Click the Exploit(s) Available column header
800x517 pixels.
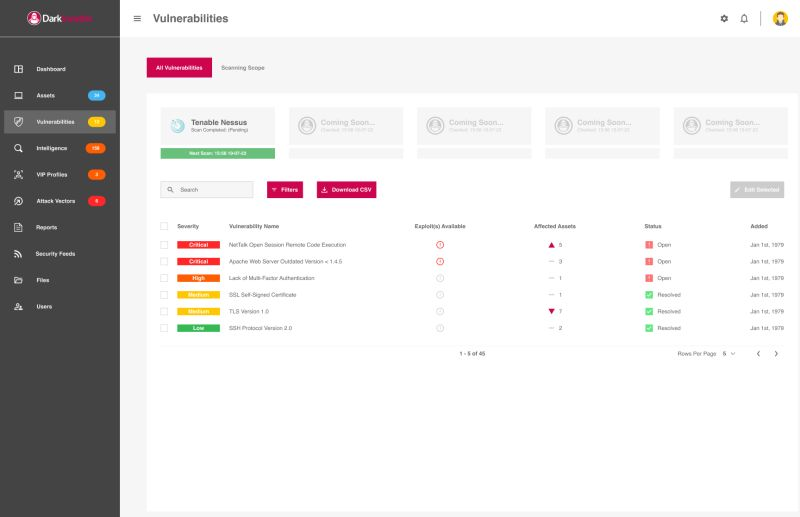click(x=440, y=226)
